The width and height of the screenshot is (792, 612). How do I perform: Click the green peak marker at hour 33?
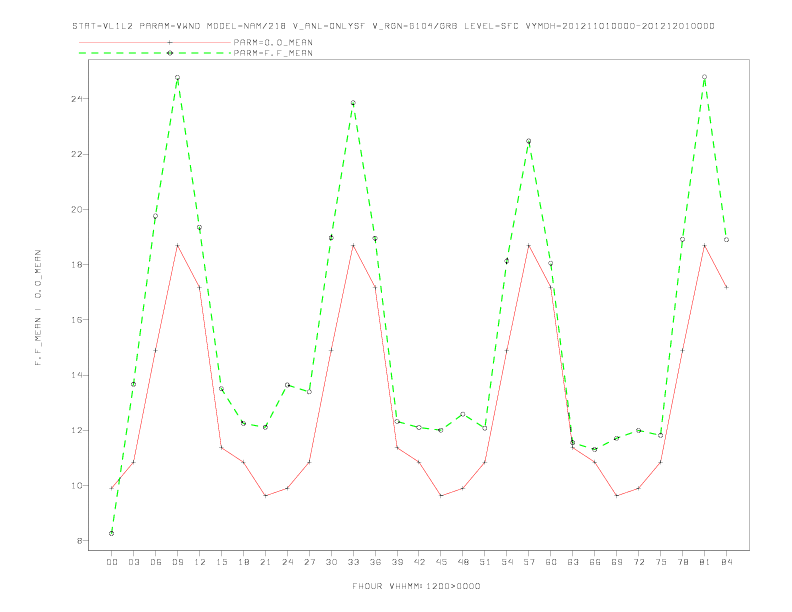pos(353,103)
